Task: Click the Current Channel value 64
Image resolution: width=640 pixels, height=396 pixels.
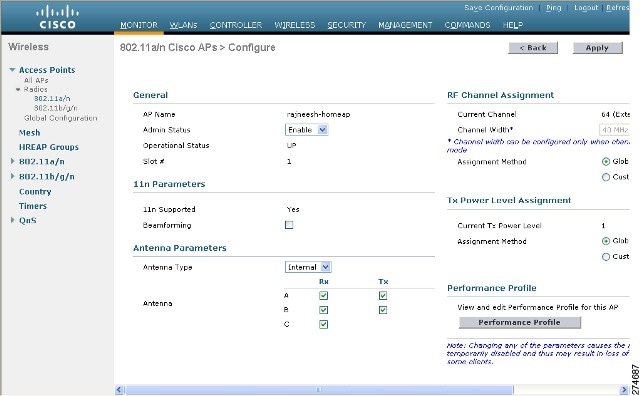Action: [615, 114]
